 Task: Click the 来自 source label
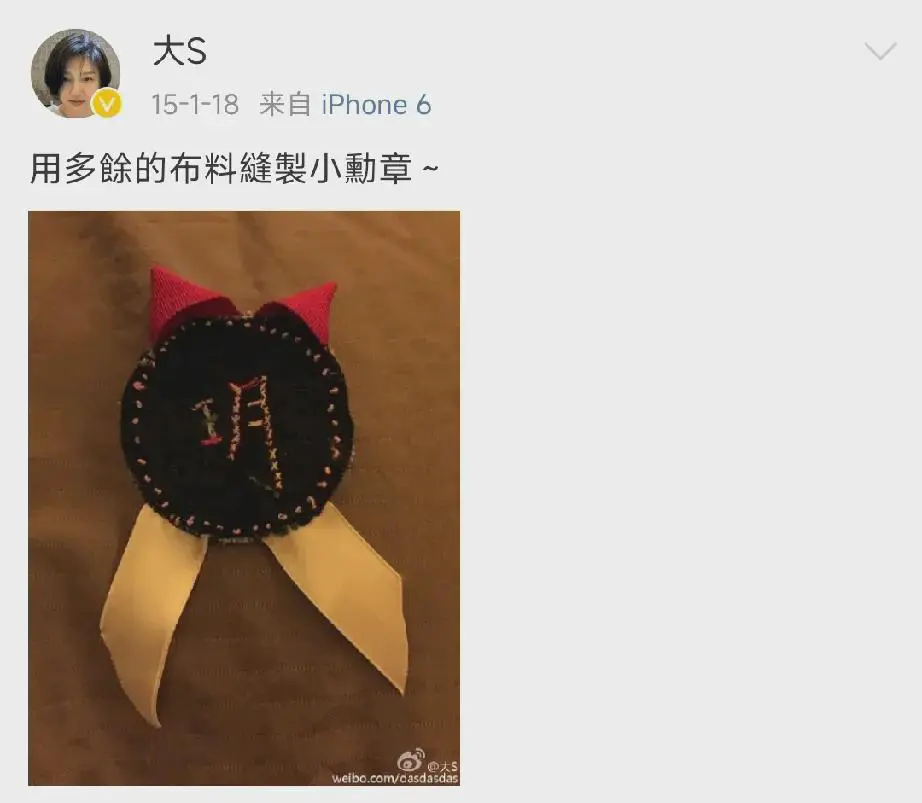(285, 105)
